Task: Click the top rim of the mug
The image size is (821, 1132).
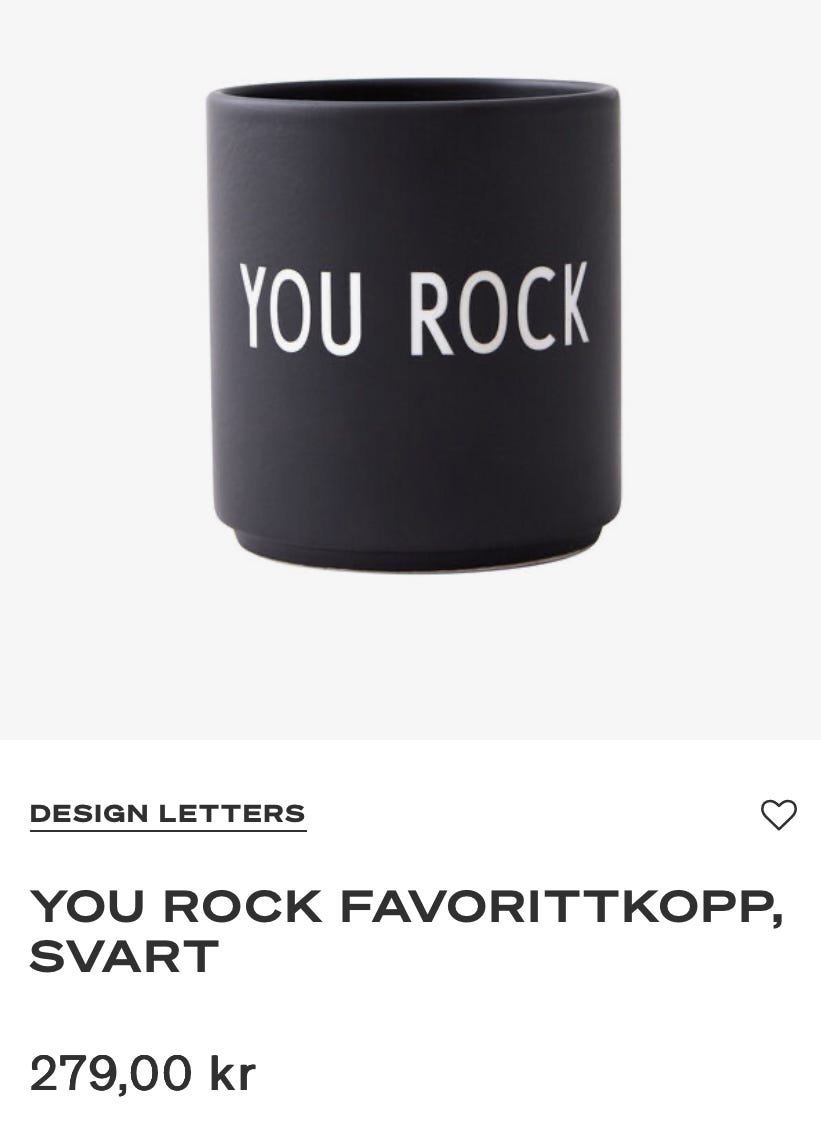Action: [x=413, y=91]
